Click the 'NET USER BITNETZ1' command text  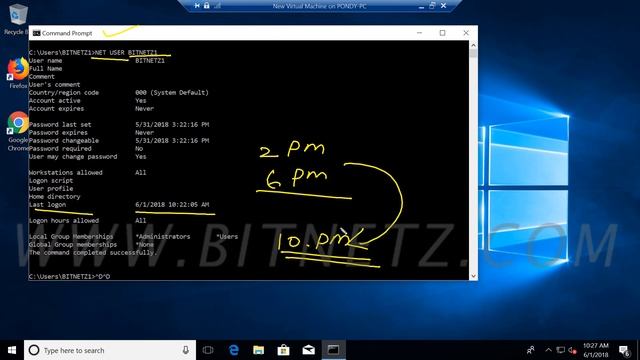coord(126,52)
